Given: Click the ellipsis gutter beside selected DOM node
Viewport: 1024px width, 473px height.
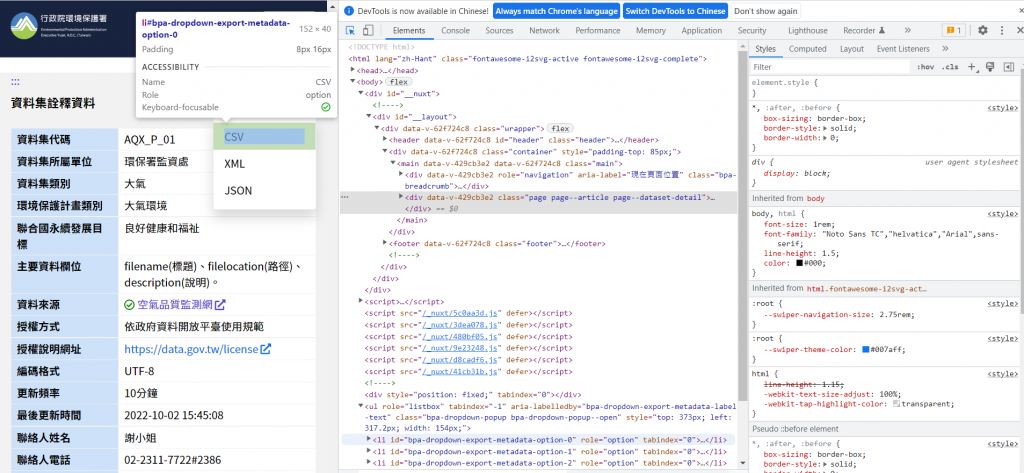Looking at the screenshot, I should click(x=345, y=197).
